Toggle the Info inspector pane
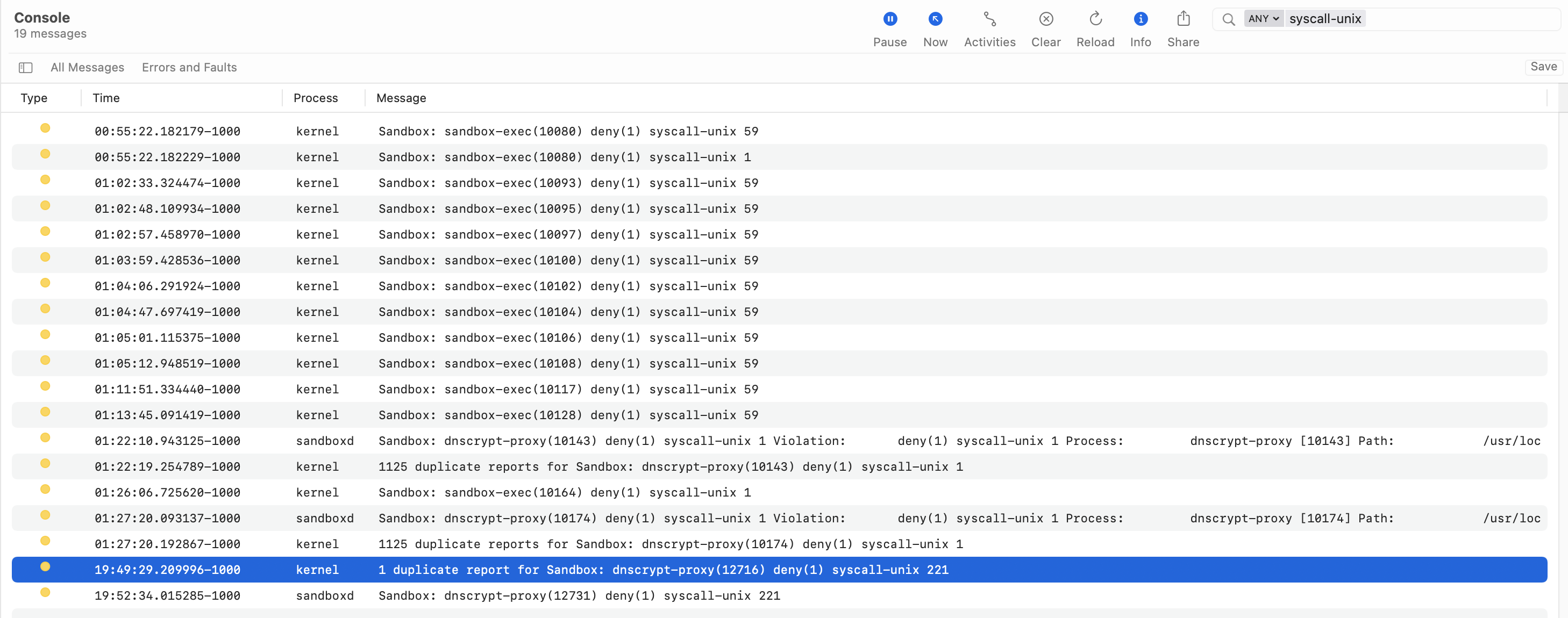 (1140, 19)
